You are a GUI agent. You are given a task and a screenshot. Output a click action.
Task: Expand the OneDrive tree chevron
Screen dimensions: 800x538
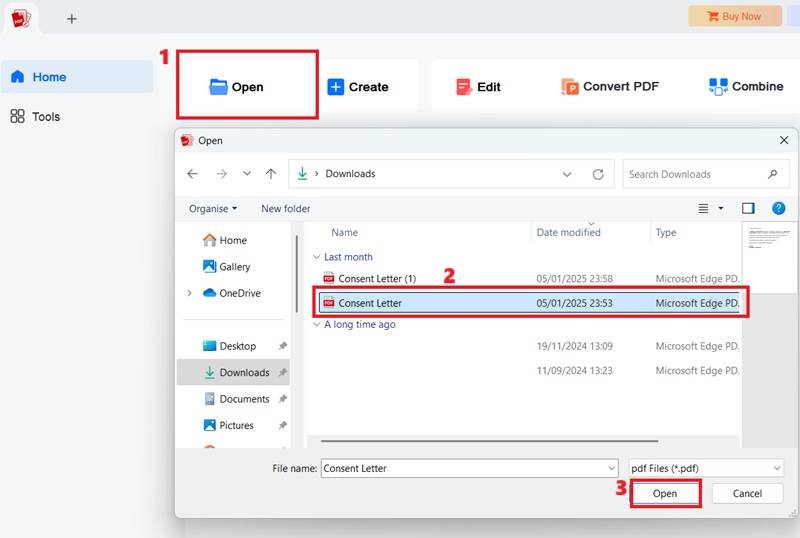click(x=189, y=293)
